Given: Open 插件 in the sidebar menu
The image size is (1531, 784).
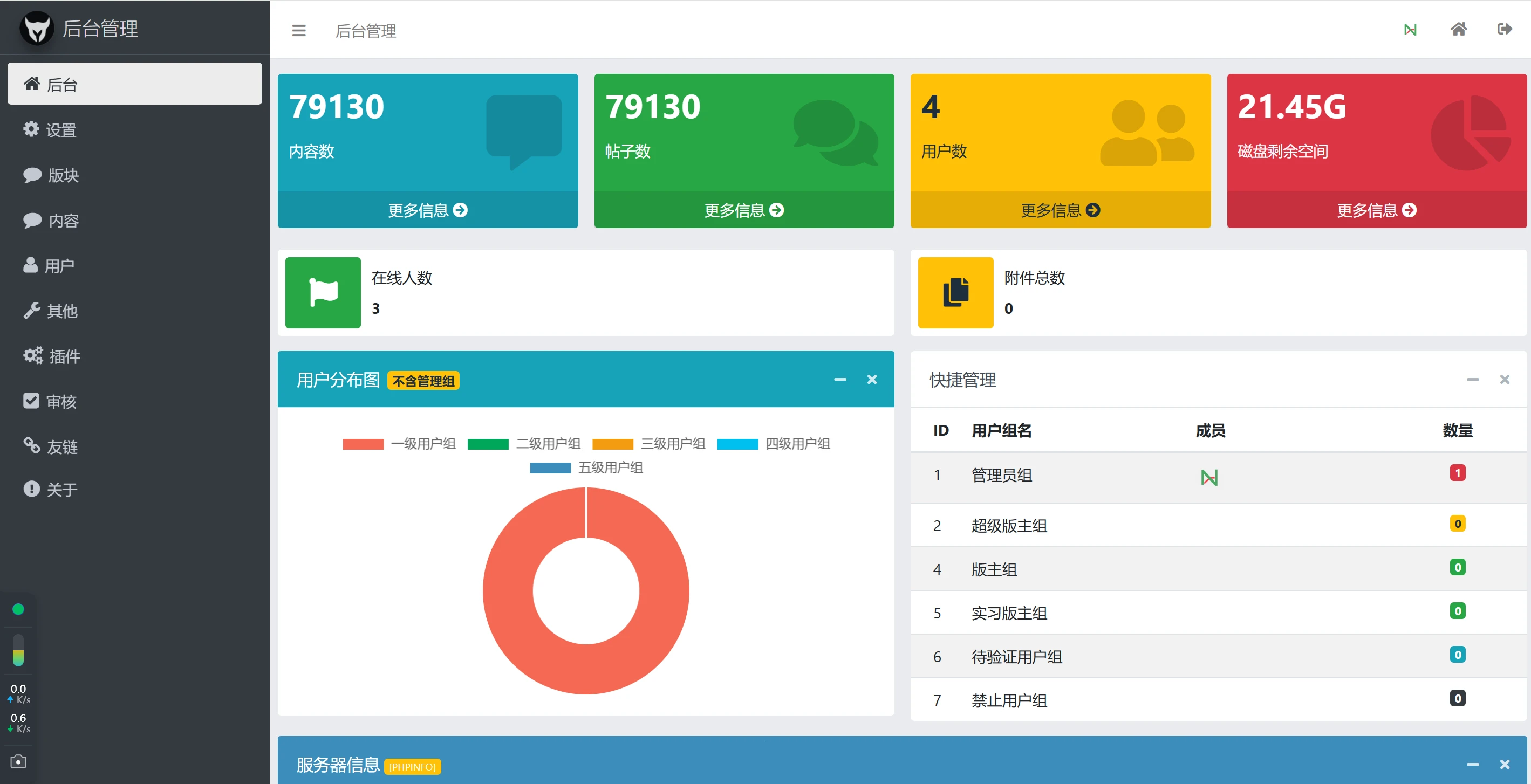Looking at the screenshot, I should 64,356.
